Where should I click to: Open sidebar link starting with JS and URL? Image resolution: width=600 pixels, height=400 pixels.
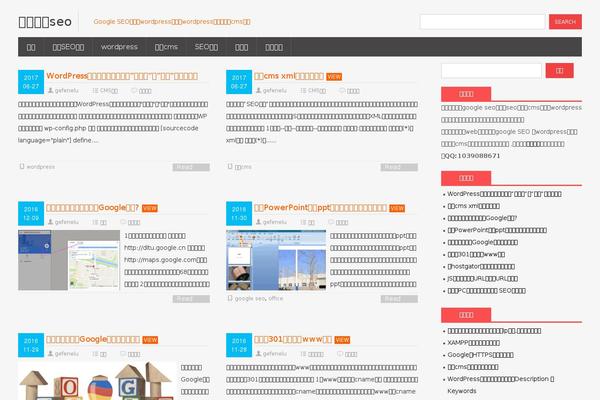[483, 279]
